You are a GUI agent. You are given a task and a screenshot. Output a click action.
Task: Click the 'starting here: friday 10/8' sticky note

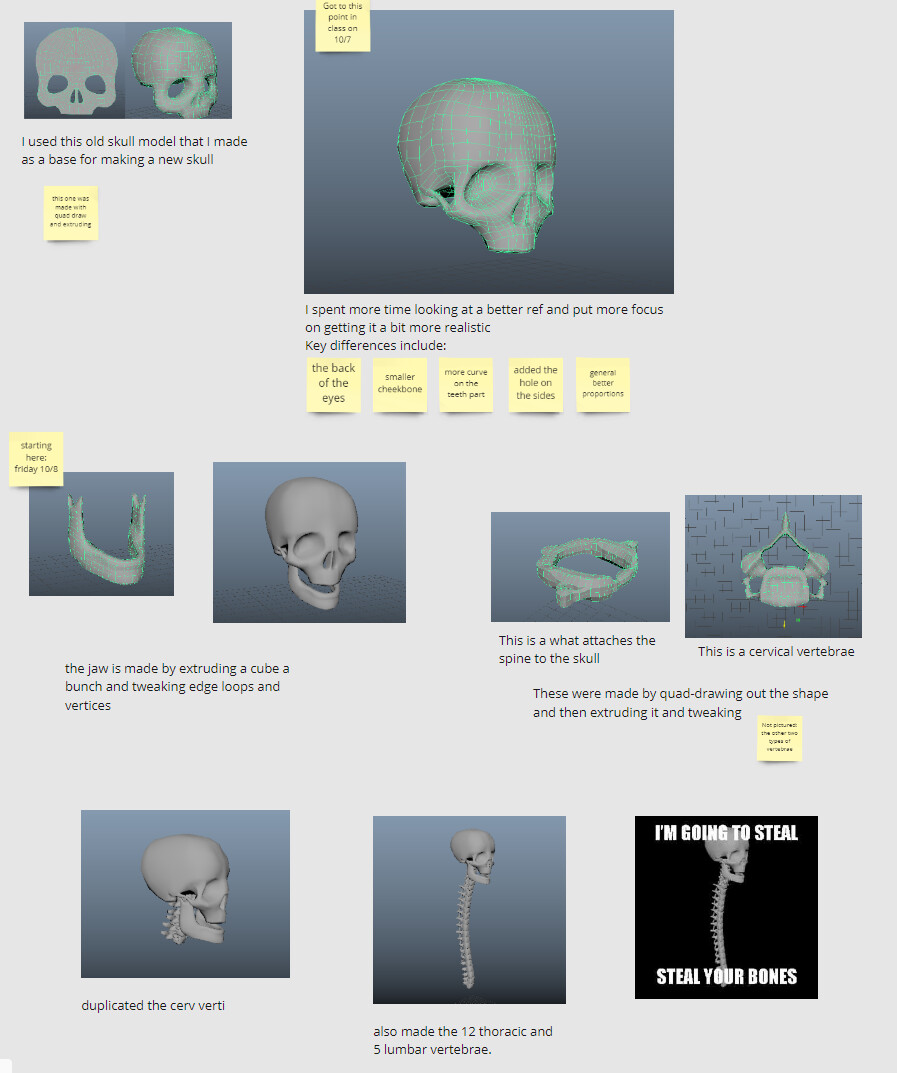click(36, 458)
